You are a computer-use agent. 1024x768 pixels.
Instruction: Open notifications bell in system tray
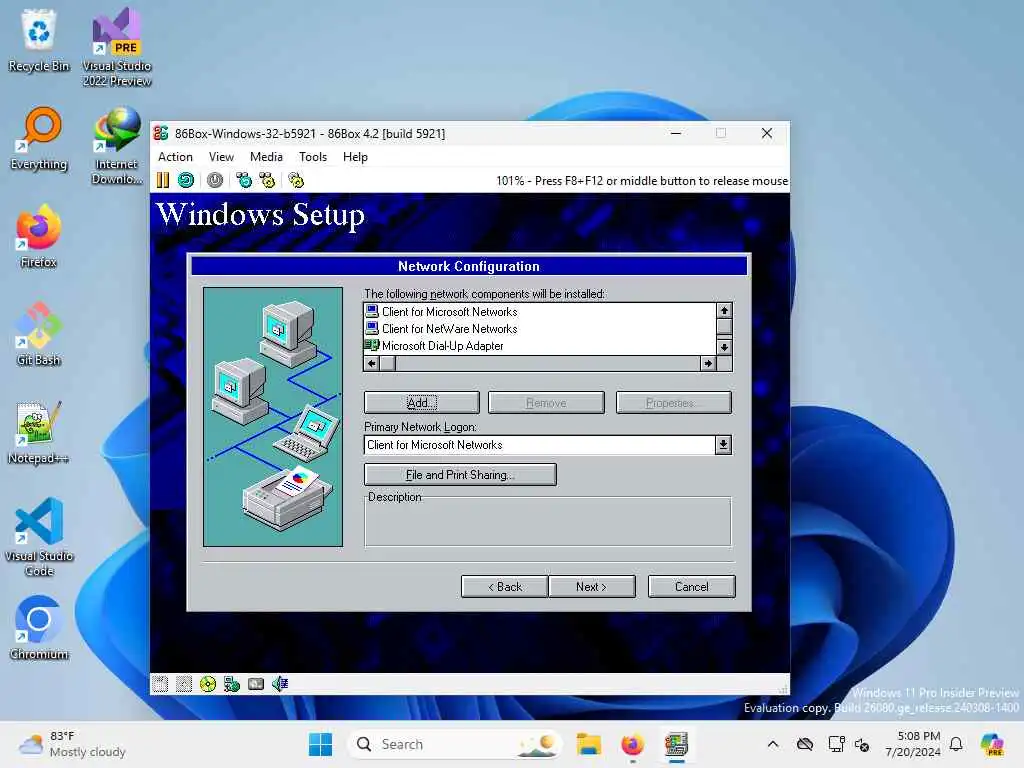tap(956, 744)
